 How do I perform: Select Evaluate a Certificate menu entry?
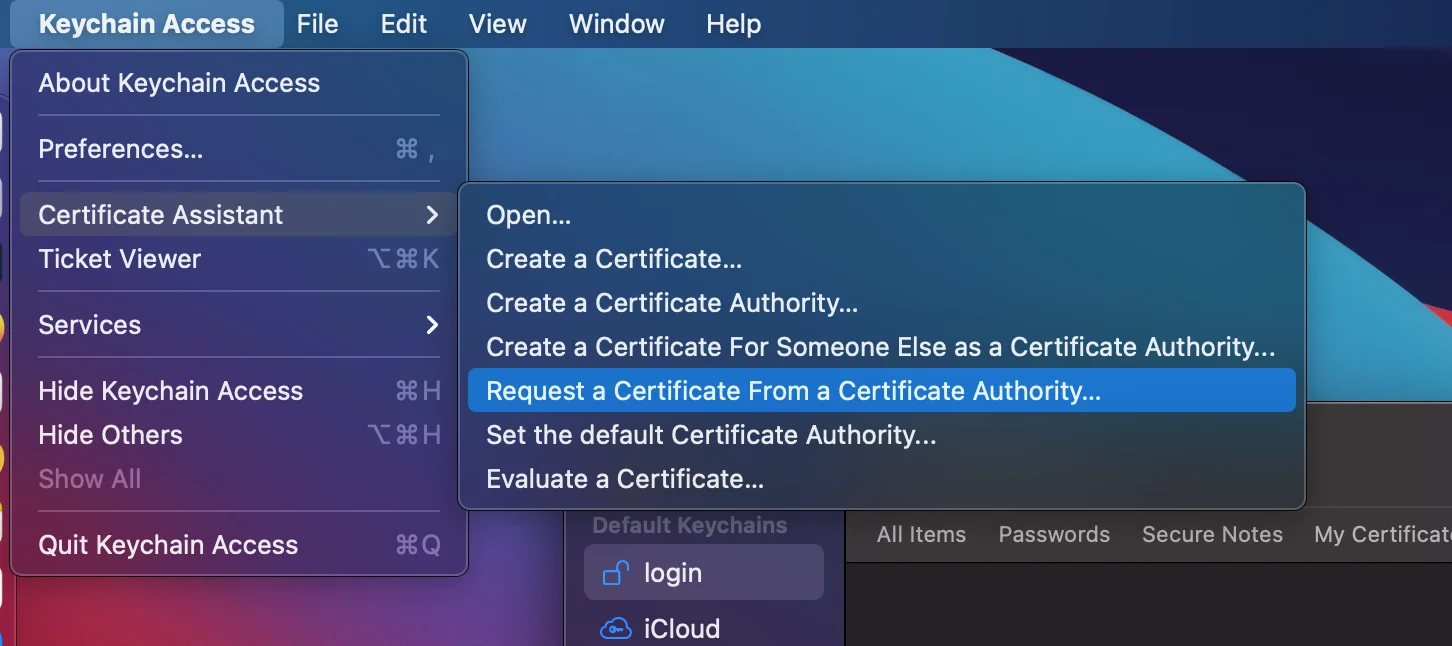tap(625, 479)
